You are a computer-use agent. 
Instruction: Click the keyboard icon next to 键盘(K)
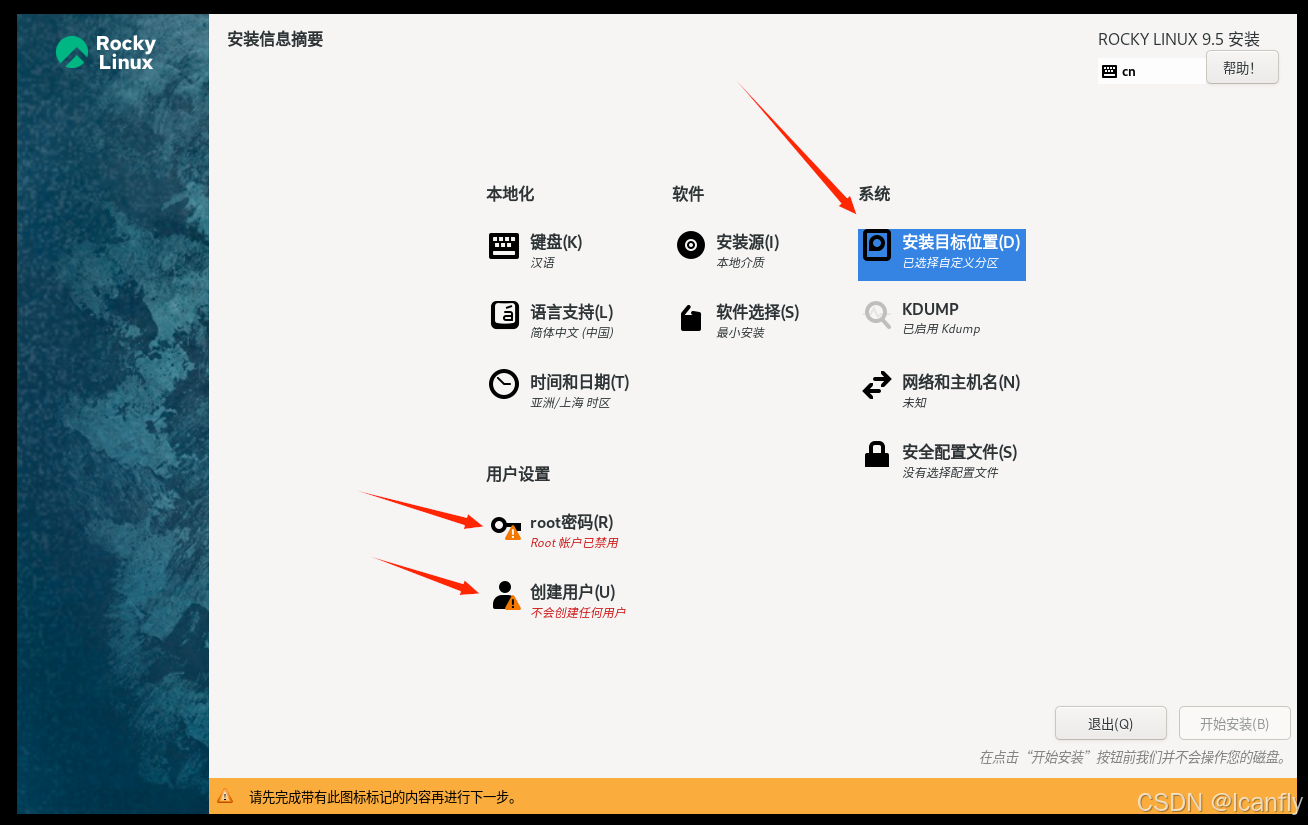point(503,246)
